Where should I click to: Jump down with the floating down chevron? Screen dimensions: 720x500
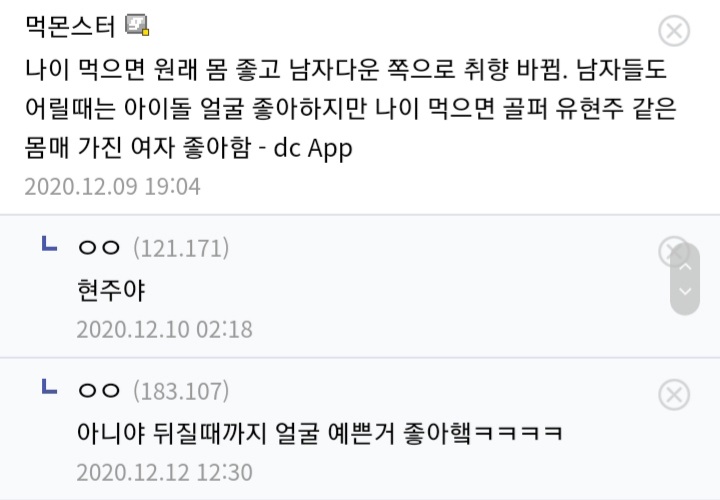(x=685, y=292)
